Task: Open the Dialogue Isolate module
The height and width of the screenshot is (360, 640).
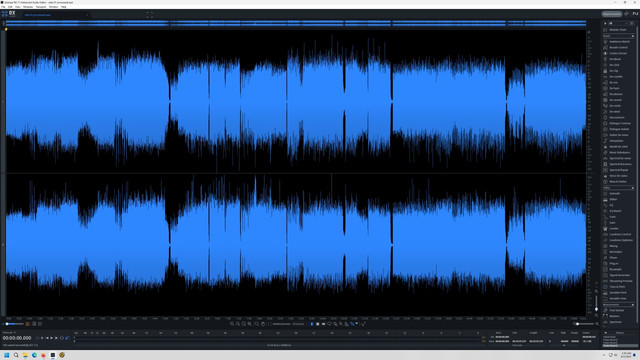Action: [618, 129]
